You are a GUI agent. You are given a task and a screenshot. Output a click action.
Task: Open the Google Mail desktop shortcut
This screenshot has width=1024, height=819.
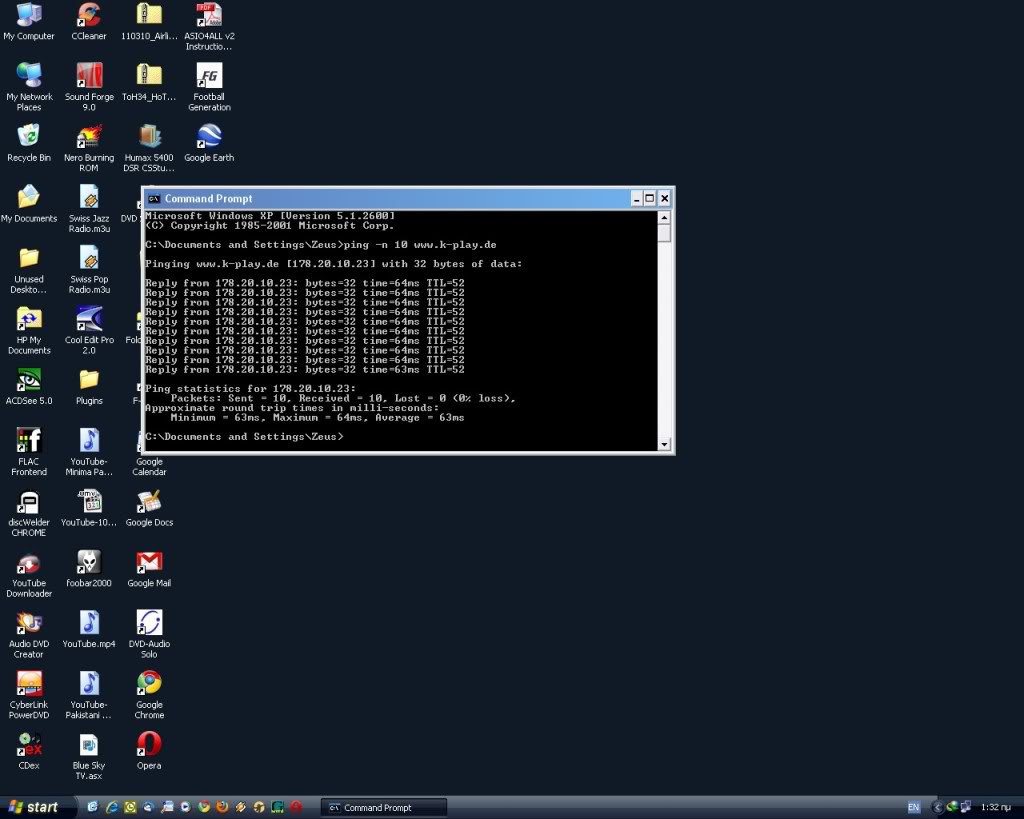[149, 563]
